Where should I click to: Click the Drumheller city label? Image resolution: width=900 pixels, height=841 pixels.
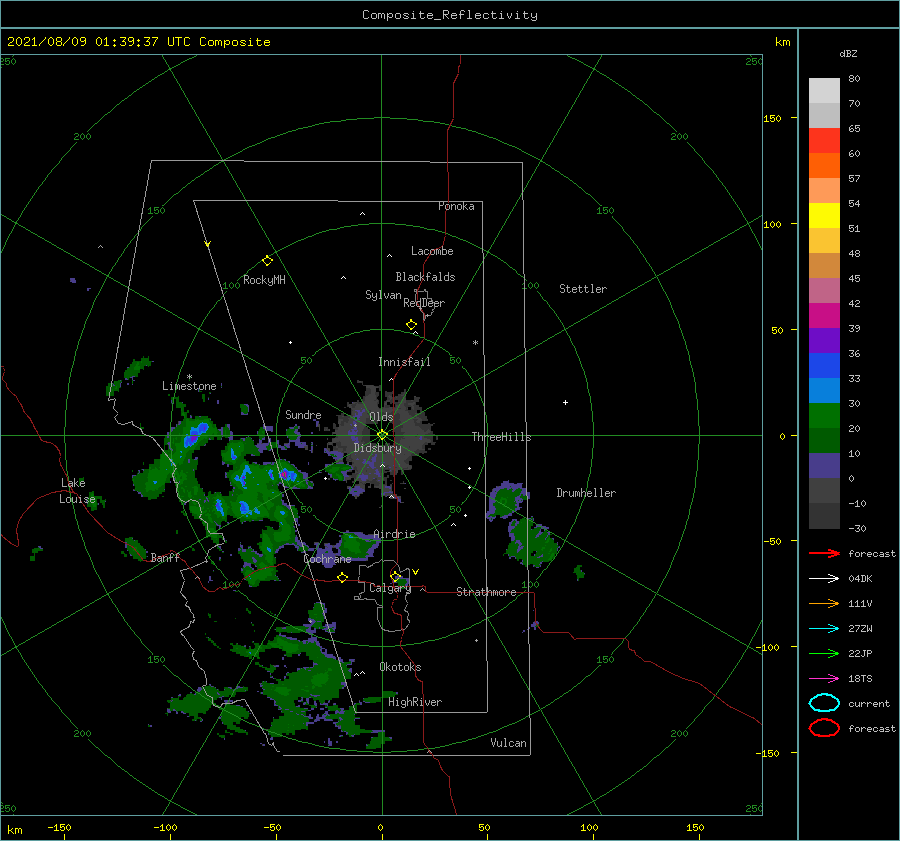(x=586, y=493)
